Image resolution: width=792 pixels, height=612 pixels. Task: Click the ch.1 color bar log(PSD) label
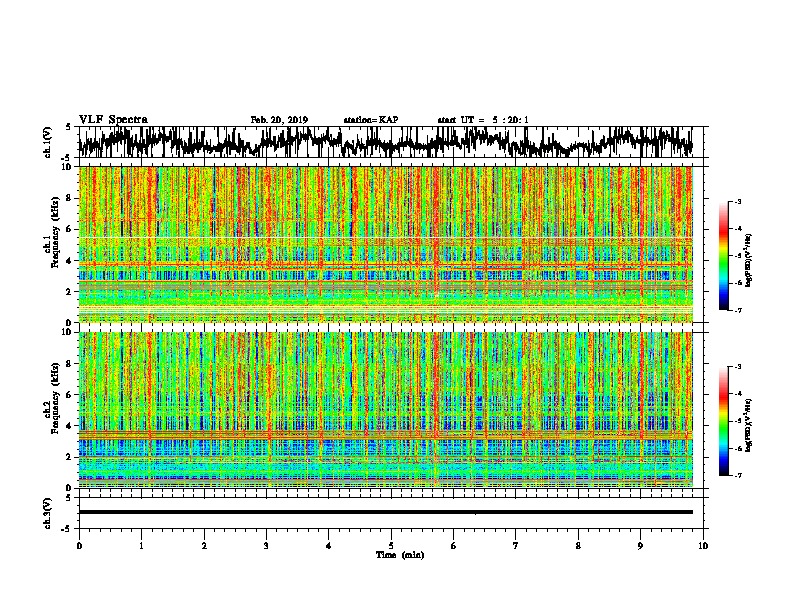[x=749, y=260]
